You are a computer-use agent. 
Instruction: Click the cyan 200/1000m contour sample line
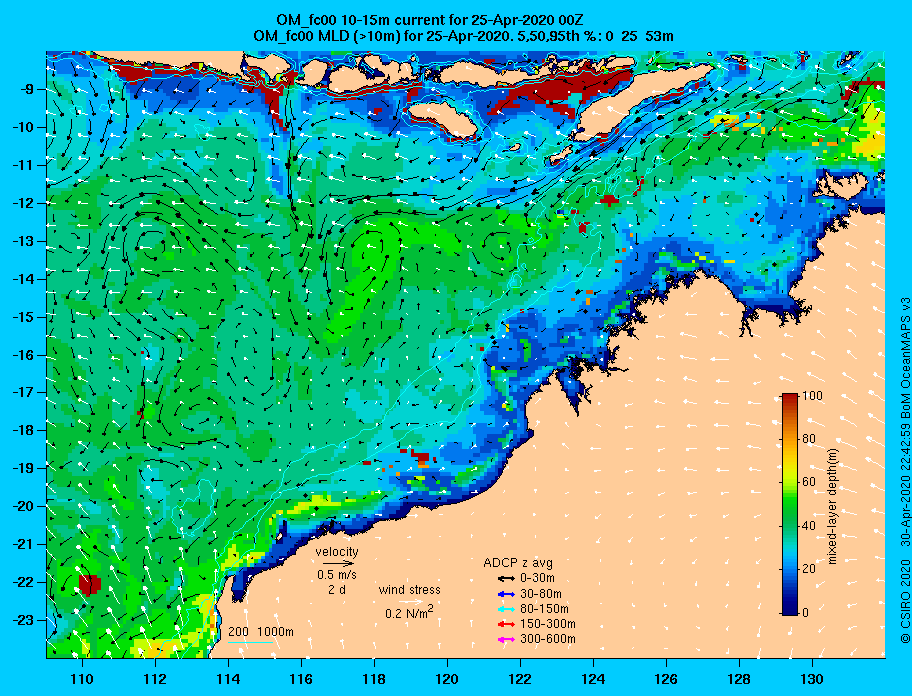pyautogui.click(x=250, y=642)
